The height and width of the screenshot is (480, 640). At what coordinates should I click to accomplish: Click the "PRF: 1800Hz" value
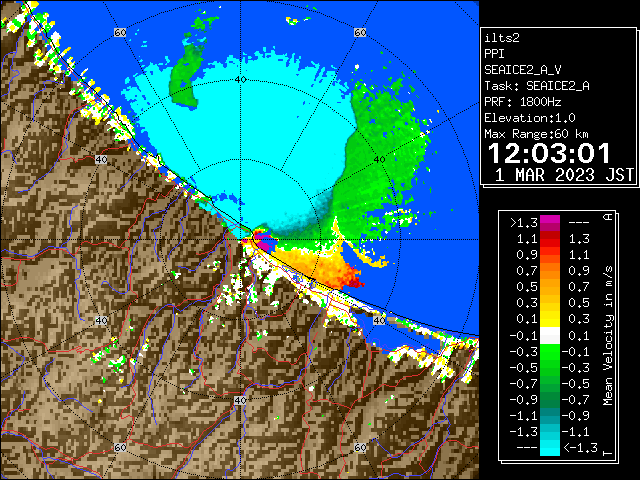point(523,102)
